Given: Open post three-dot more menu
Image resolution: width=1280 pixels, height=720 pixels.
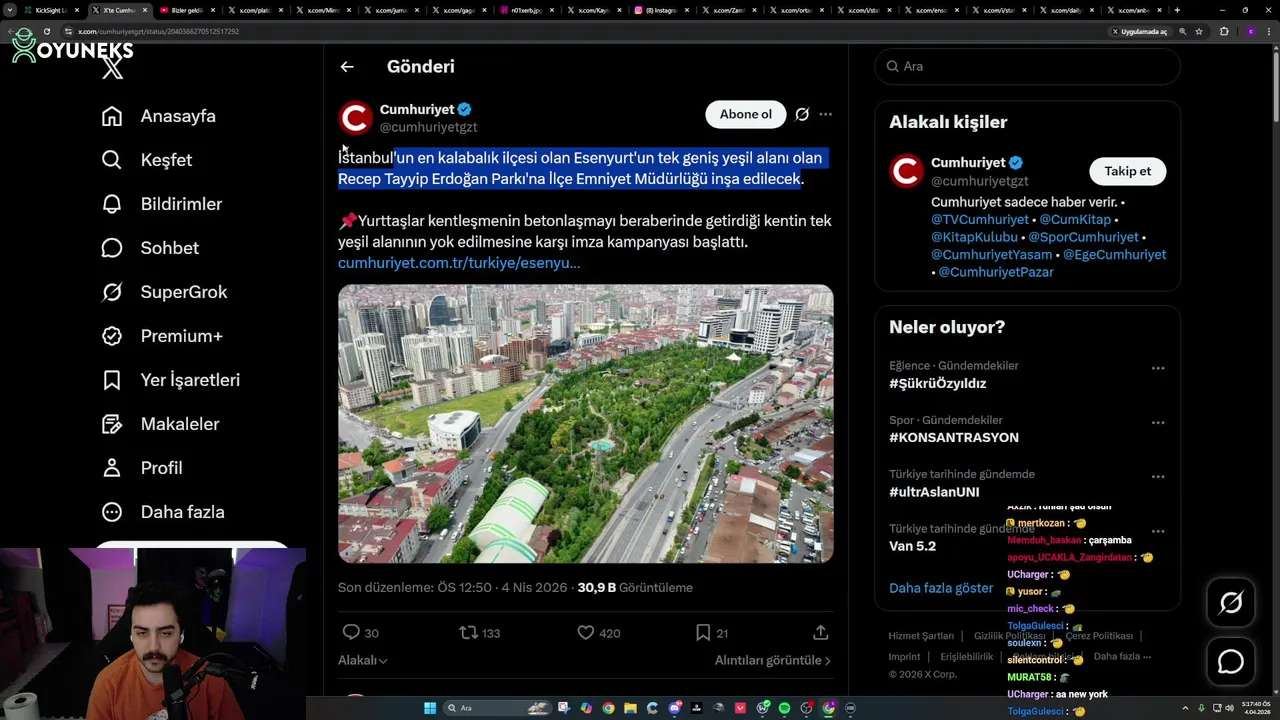Looking at the screenshot, I should coord(825,114).
